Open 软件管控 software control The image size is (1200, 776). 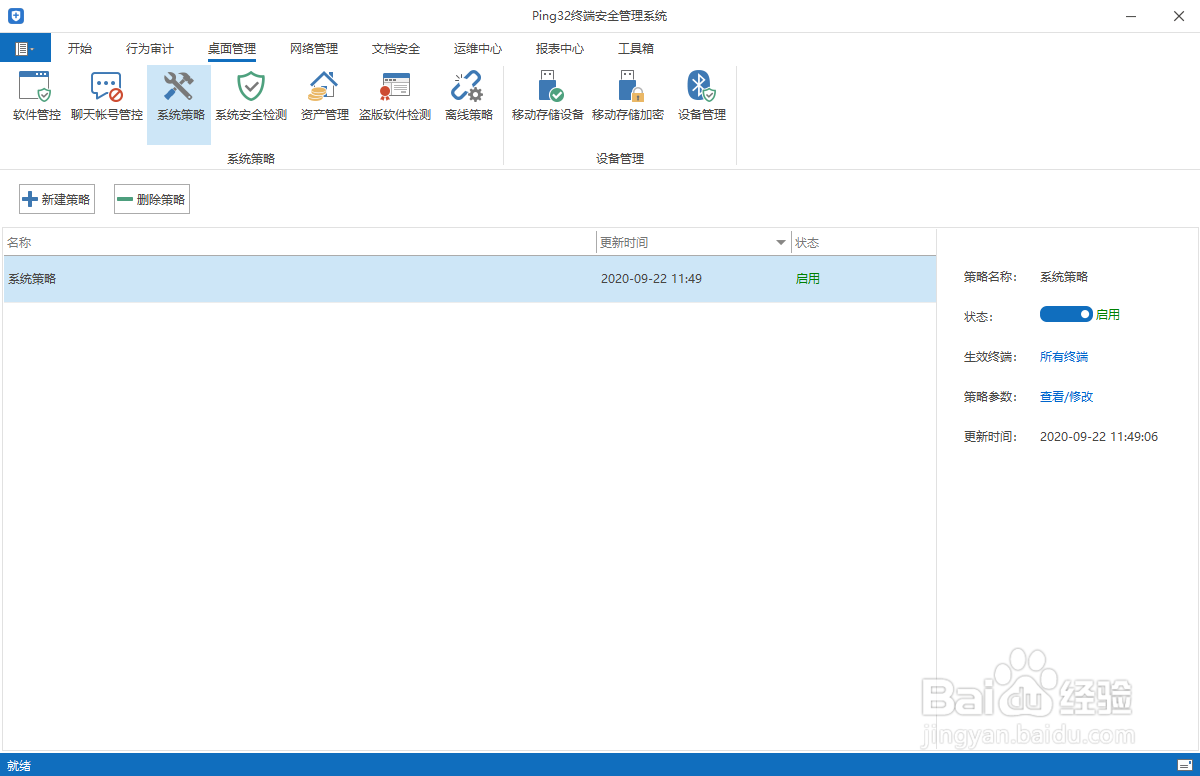tap(37, 97)
